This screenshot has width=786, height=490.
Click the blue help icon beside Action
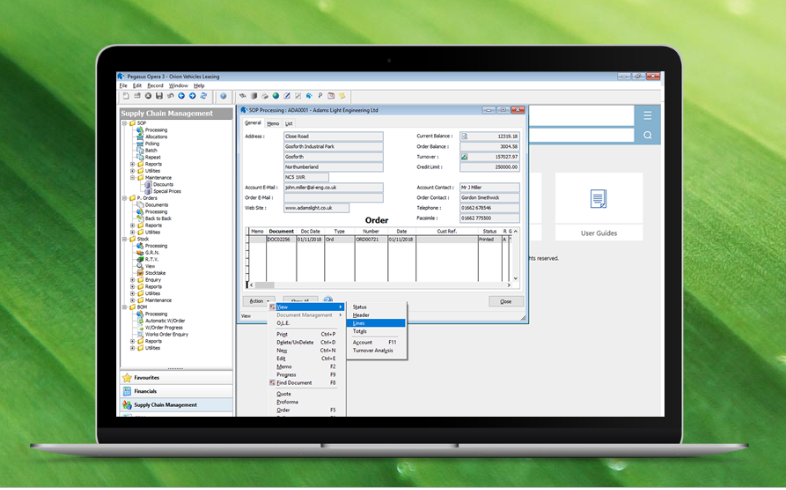(327, 300)
